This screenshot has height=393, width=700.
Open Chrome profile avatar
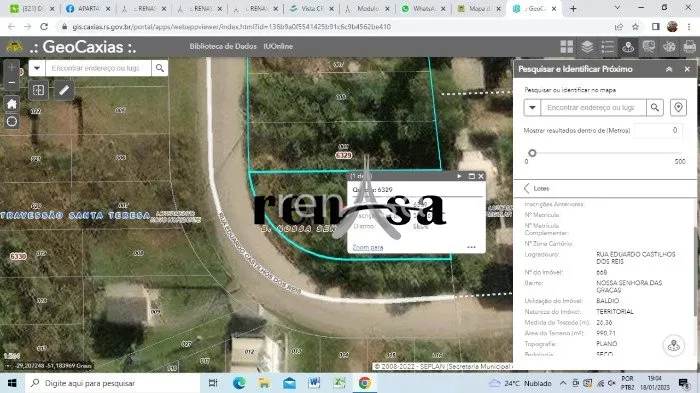click(x=672, y=27)
